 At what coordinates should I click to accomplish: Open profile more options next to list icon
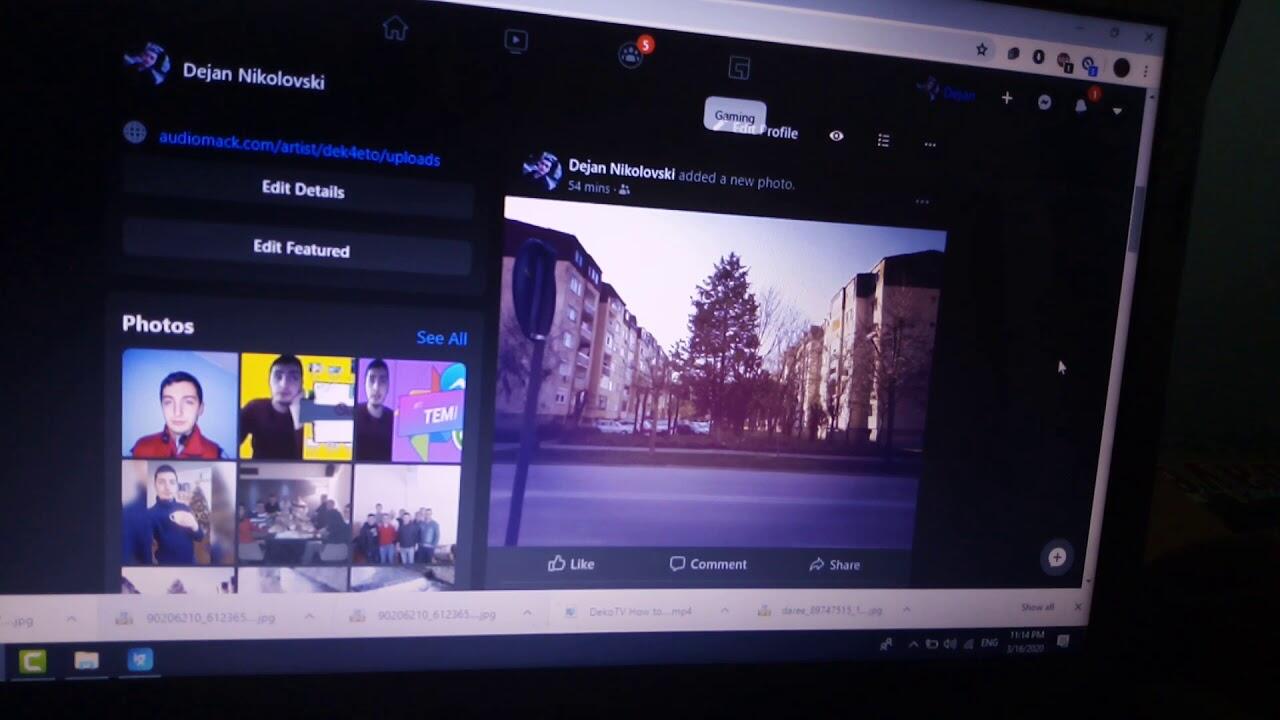click(x=930, y=145)
